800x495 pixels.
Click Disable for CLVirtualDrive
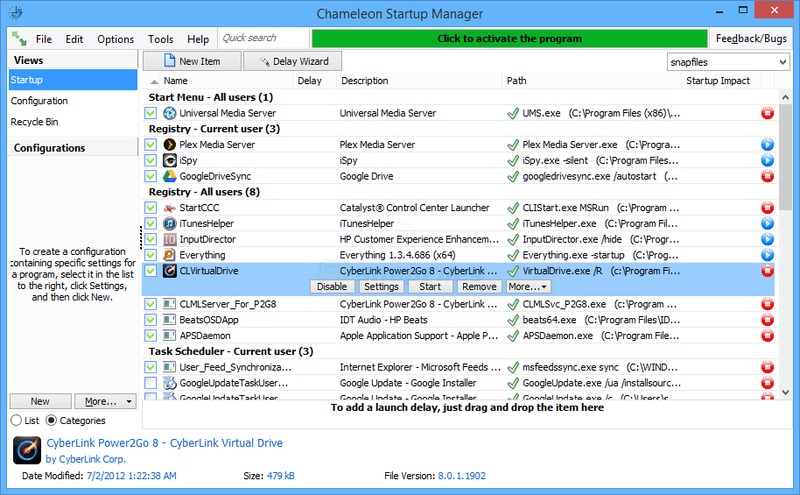tap(332, 287)
